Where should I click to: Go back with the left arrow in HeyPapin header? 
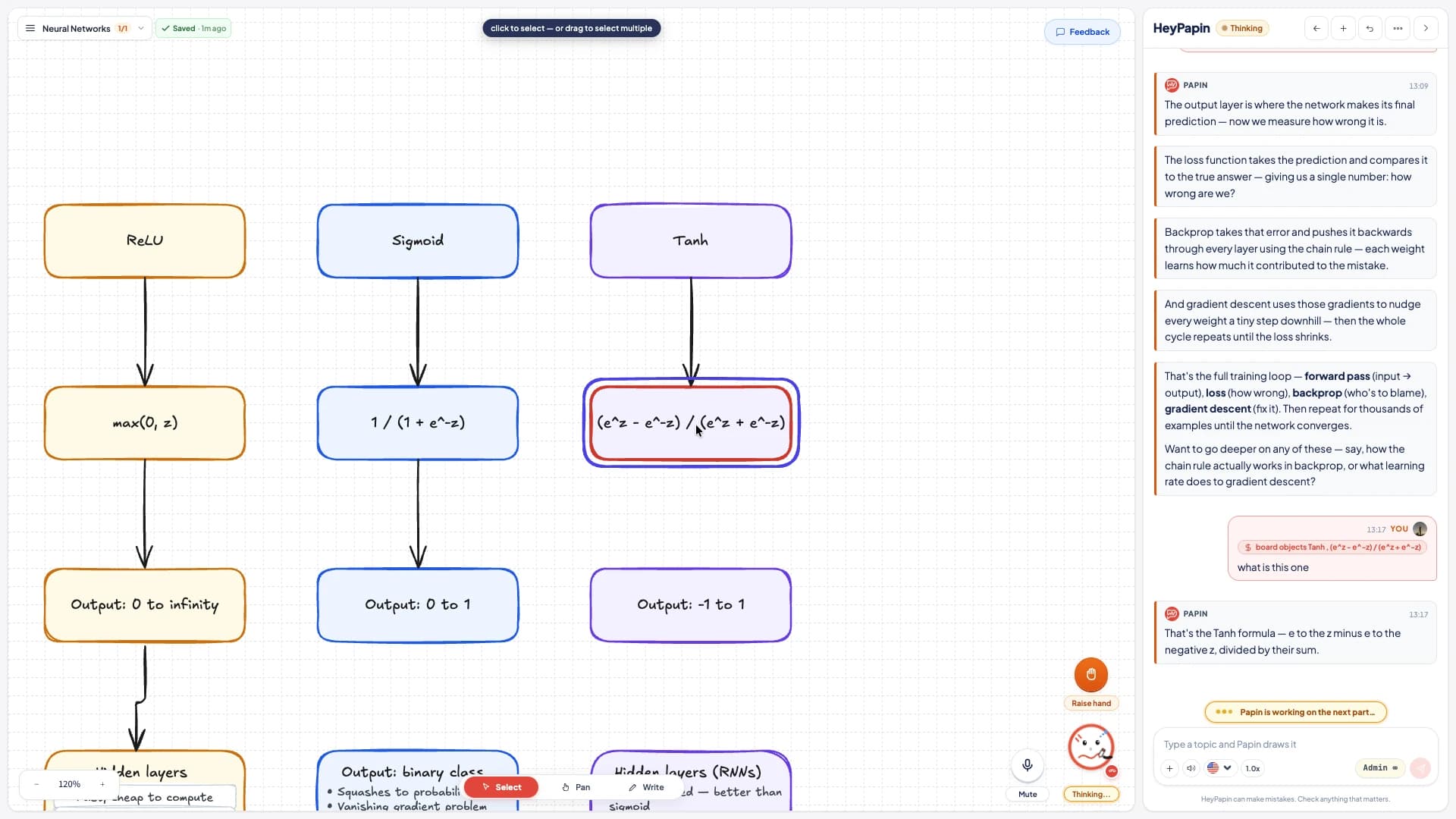pyautogui.click(x=1316, y=28)
